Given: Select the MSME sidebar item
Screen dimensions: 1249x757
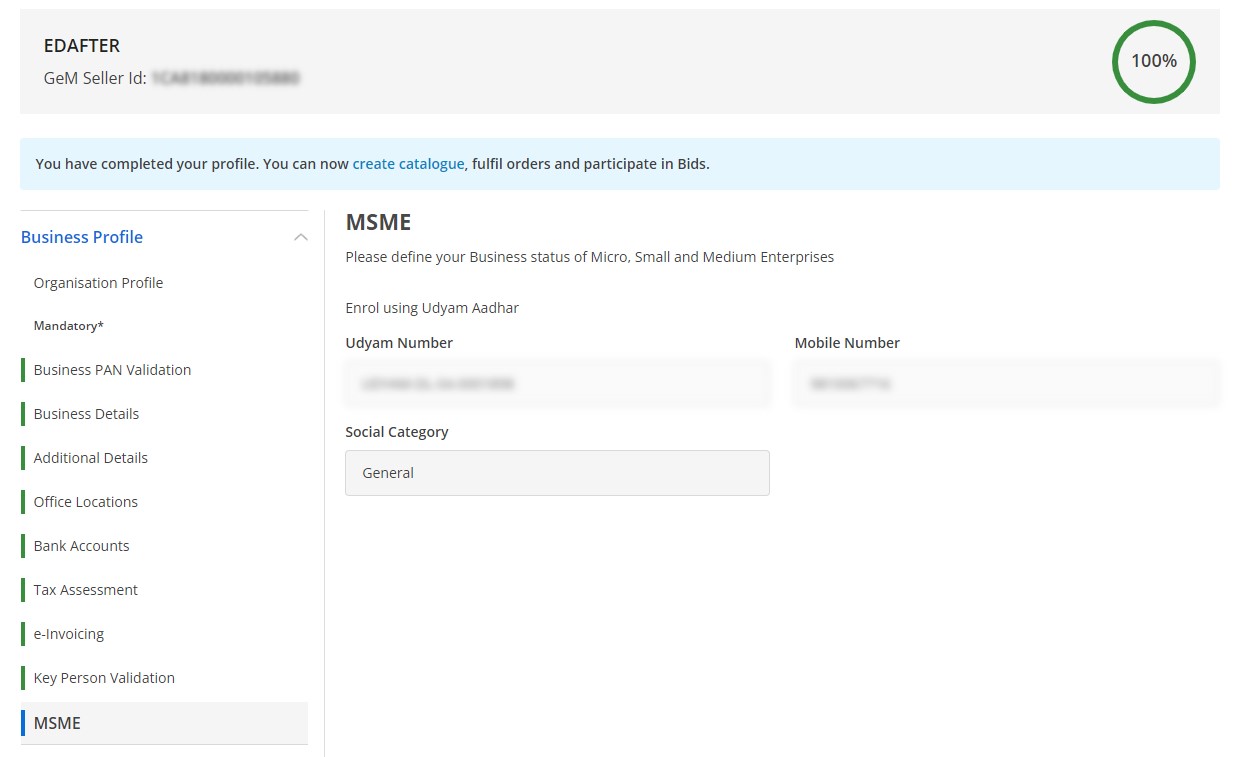Looking at the screenshot, I should click(x=57, y=723).
